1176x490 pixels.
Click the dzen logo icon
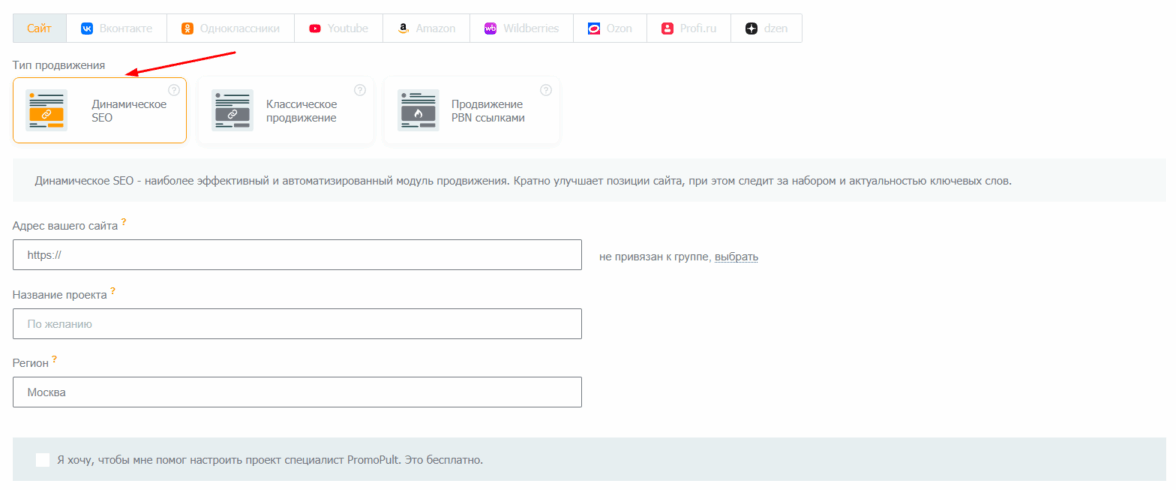752,29
